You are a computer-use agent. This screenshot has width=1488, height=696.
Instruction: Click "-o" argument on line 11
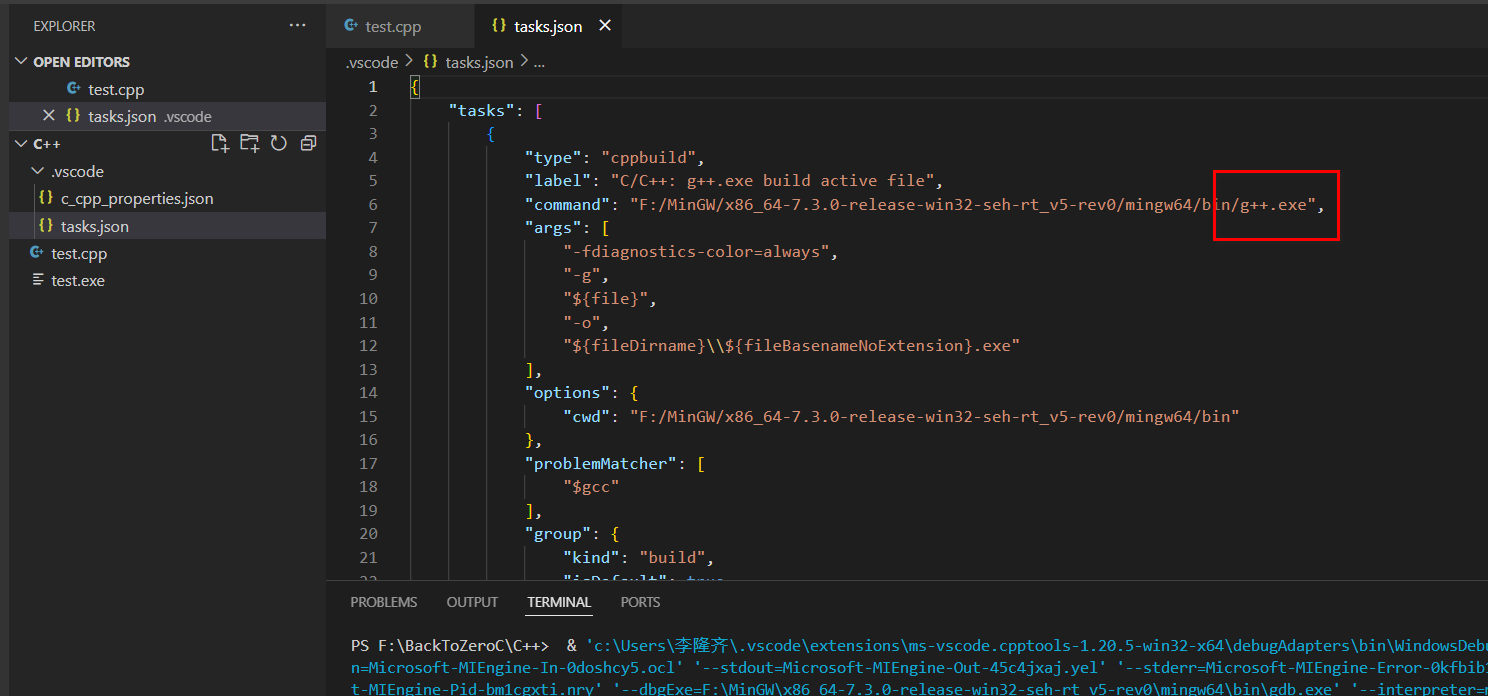click(582, 322)
